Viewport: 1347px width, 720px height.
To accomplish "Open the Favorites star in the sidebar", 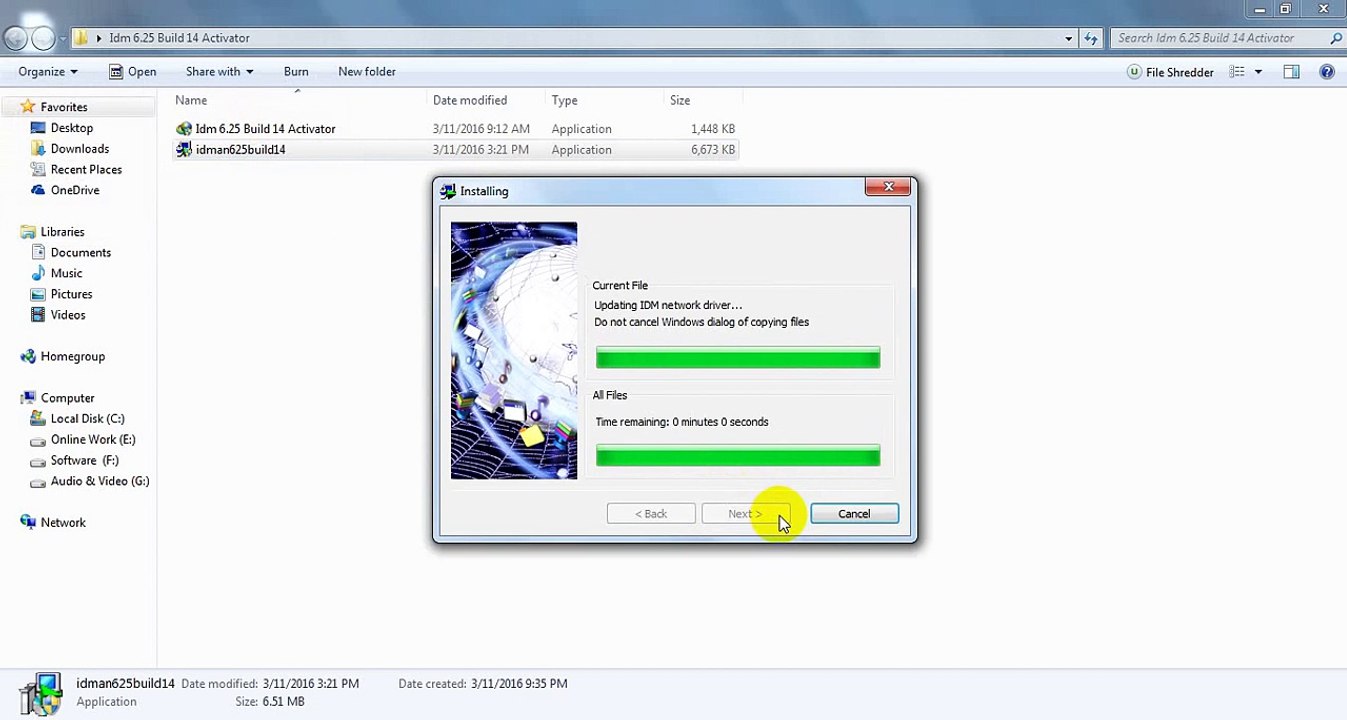I will point(28,107).
